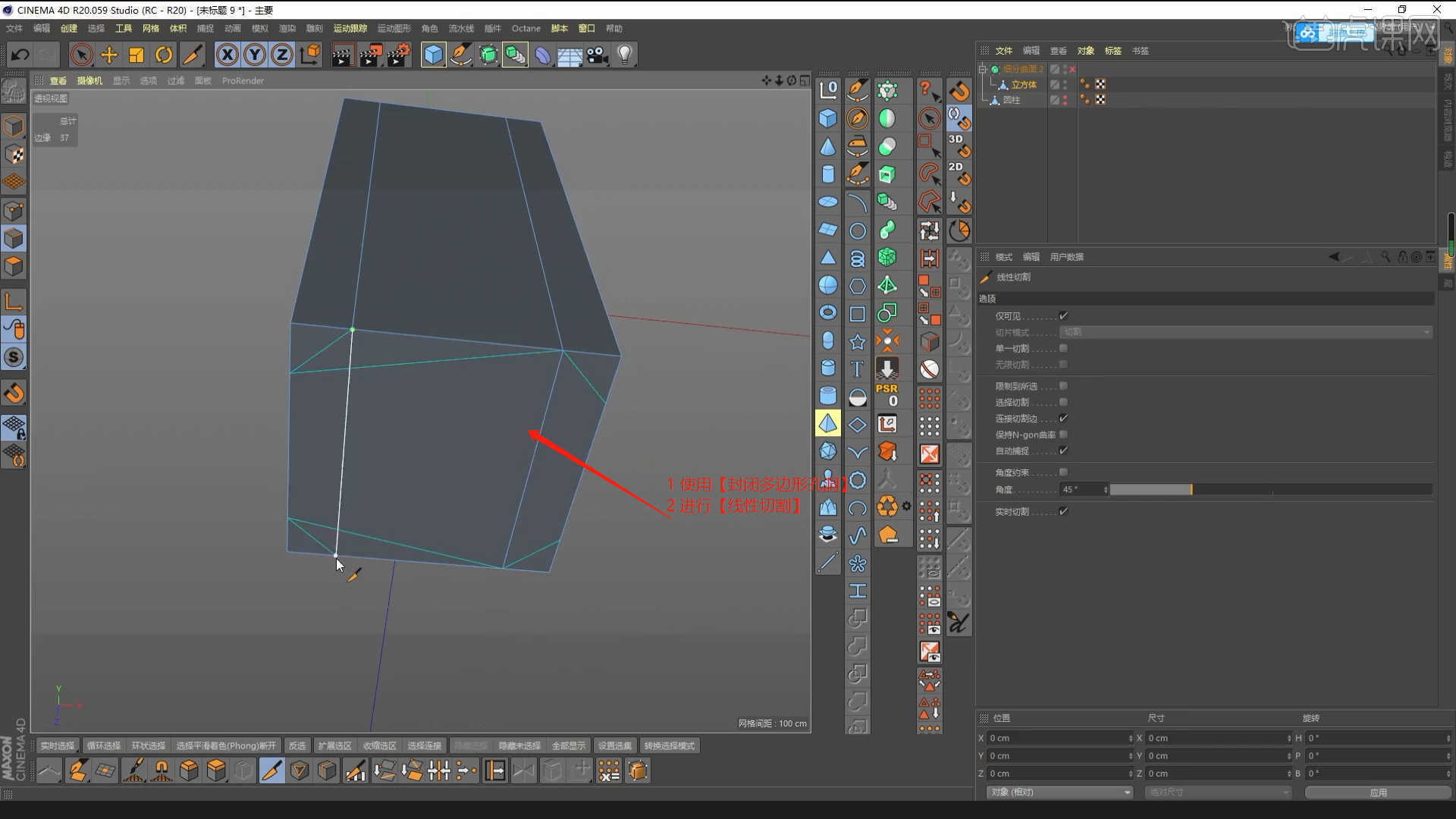Click the camera object icon

[x=598, y=55]
